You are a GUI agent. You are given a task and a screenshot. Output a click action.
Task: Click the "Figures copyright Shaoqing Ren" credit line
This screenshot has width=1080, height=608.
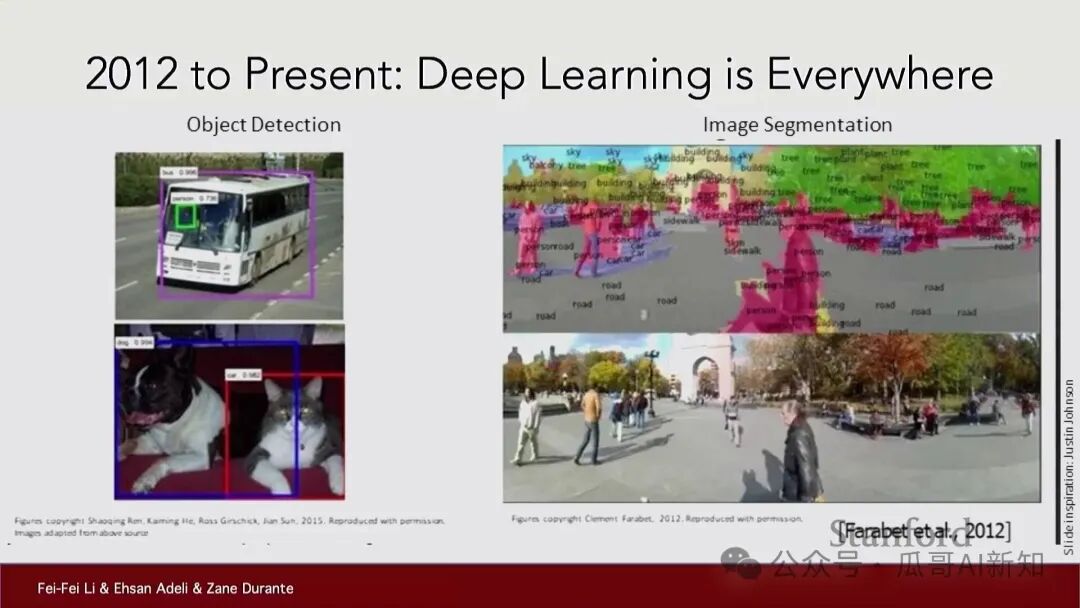click(x=229, y=521)
